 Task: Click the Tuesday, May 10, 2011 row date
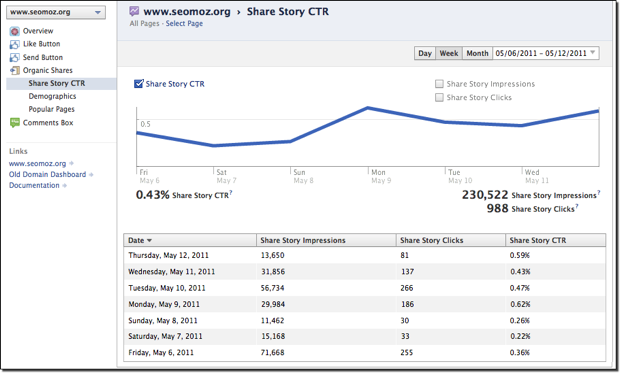tap(166, 288)
